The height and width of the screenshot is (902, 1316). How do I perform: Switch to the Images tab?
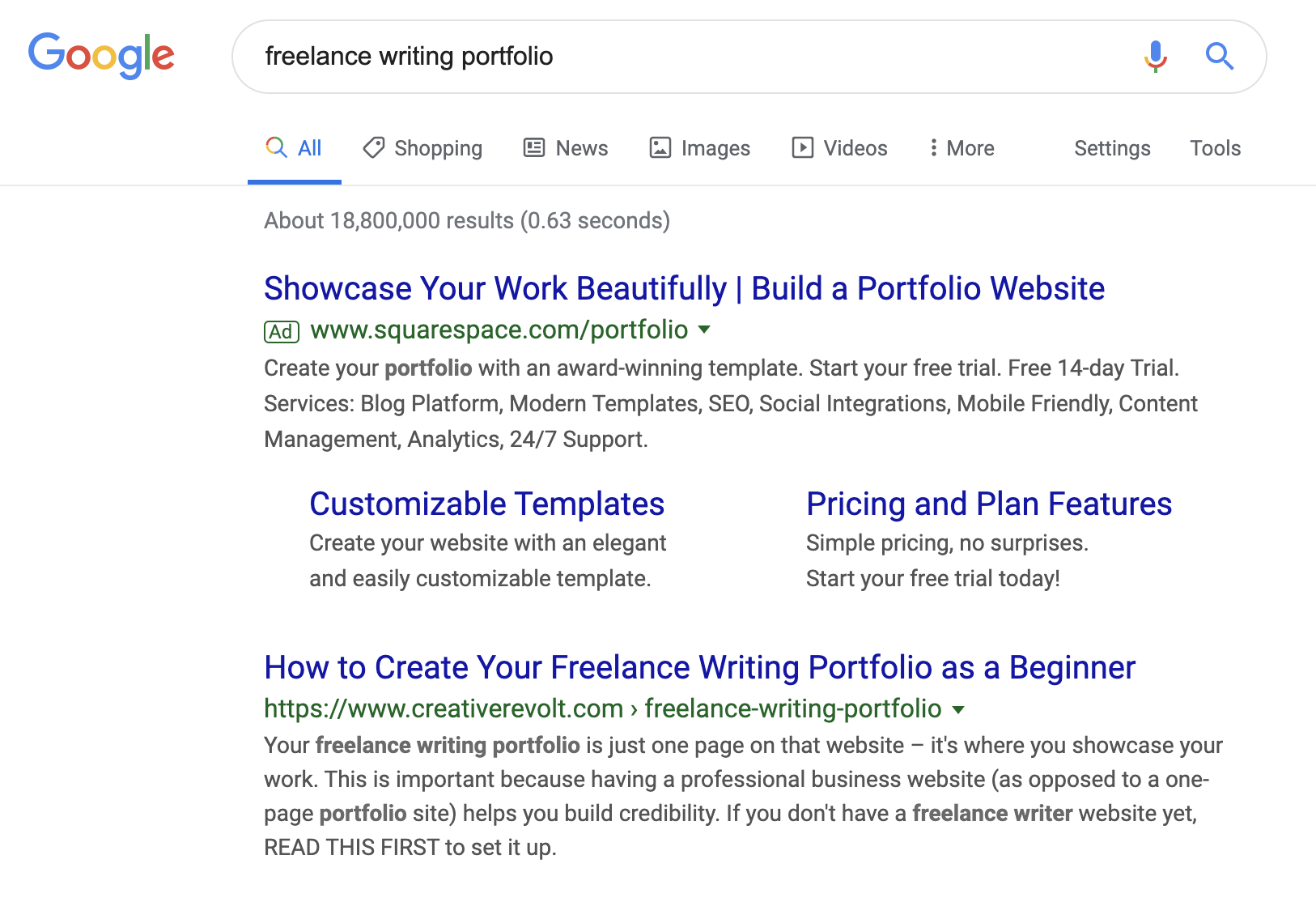[x=700, y=148]
